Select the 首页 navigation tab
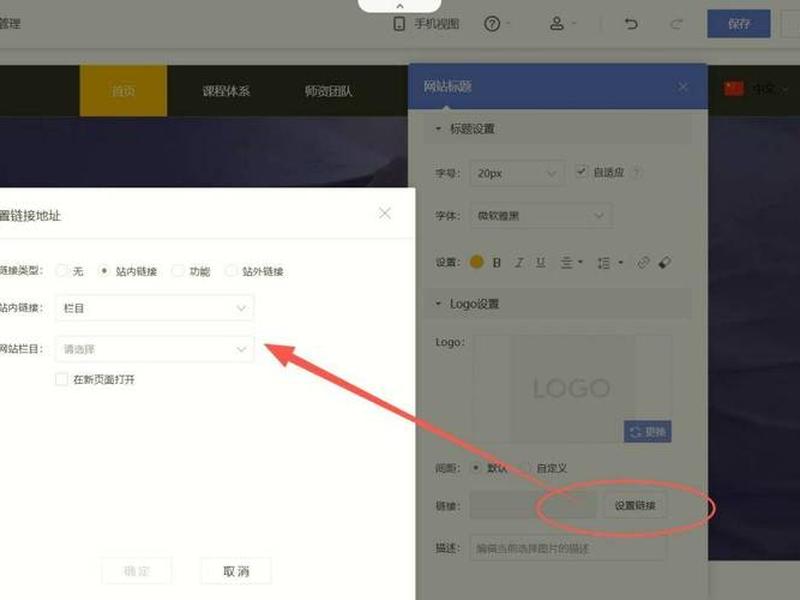800x600 pixels. click(x=123, y=91)
